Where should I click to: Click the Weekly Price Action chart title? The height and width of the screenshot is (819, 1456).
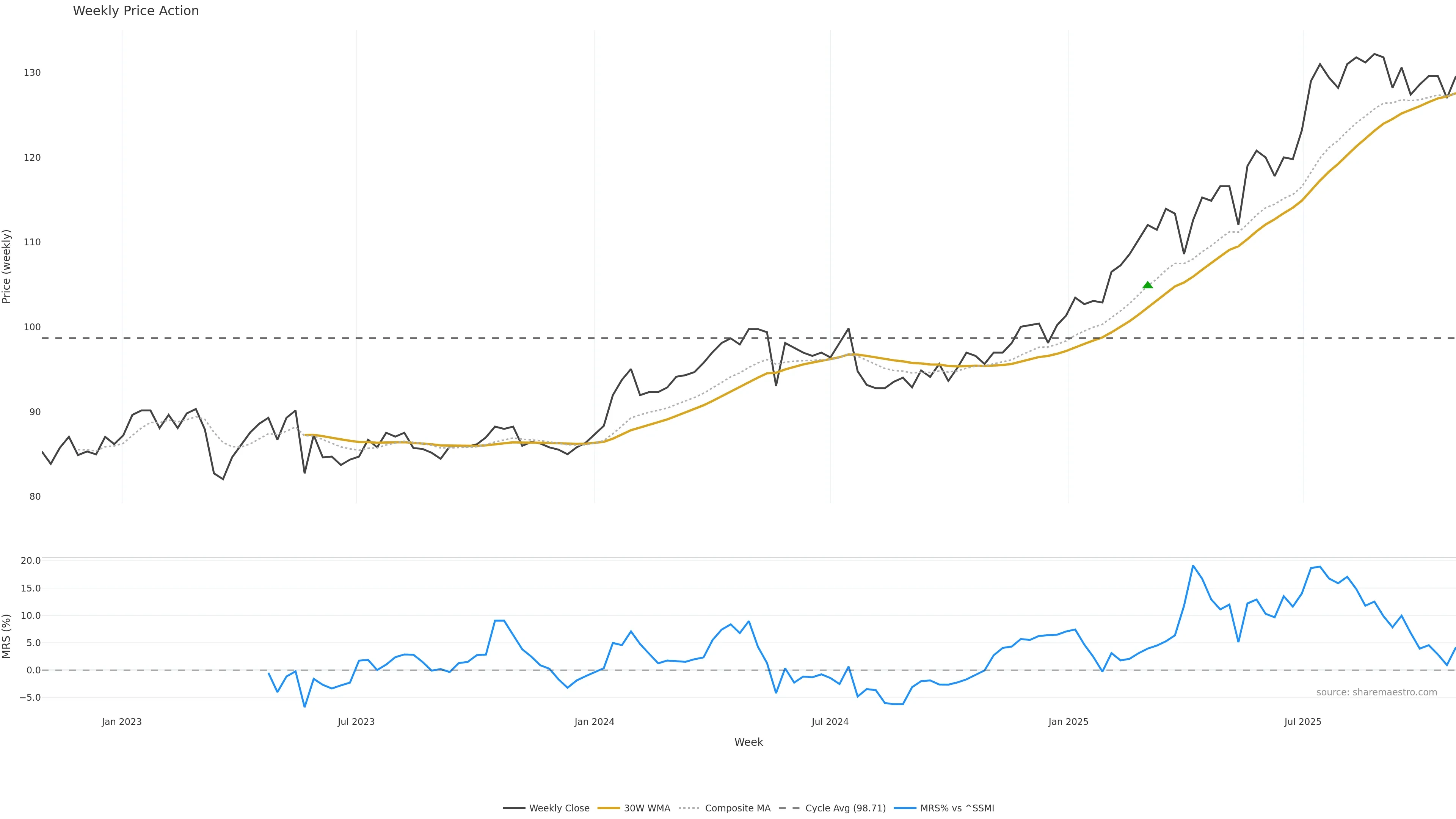pos(136,11)
